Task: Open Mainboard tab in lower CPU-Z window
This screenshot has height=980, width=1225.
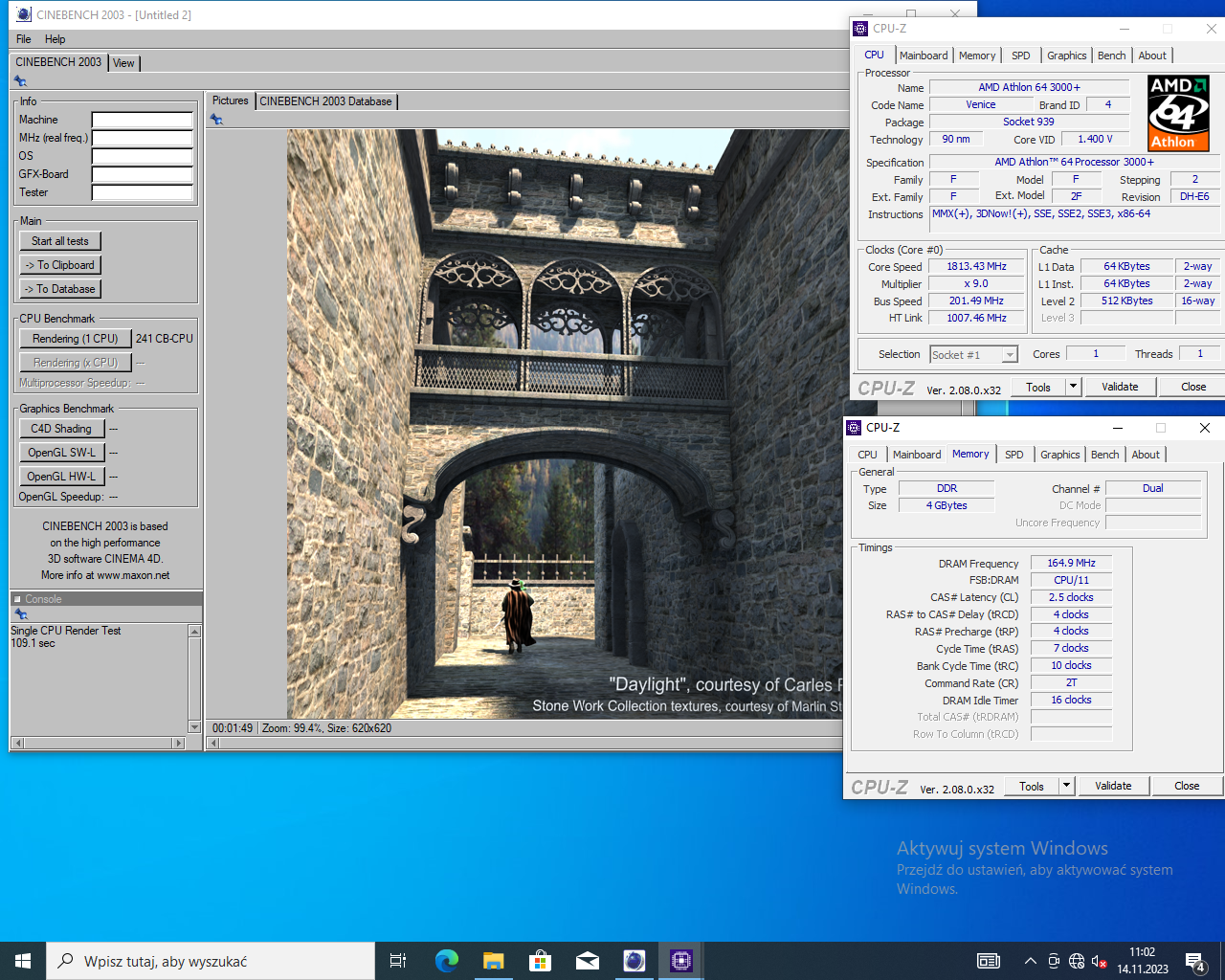Action: (917, 455)
